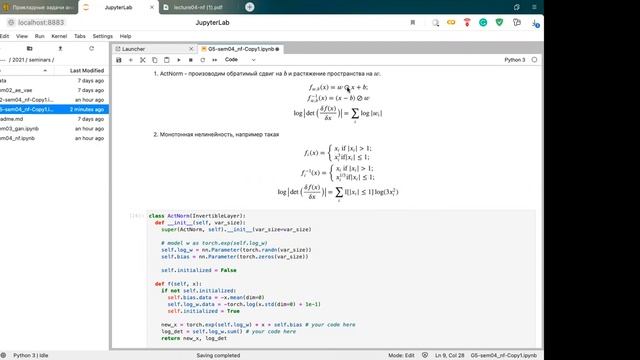Screen dimensions: 640x360
Task: Click the green shield extension icon
Action: 499,22
